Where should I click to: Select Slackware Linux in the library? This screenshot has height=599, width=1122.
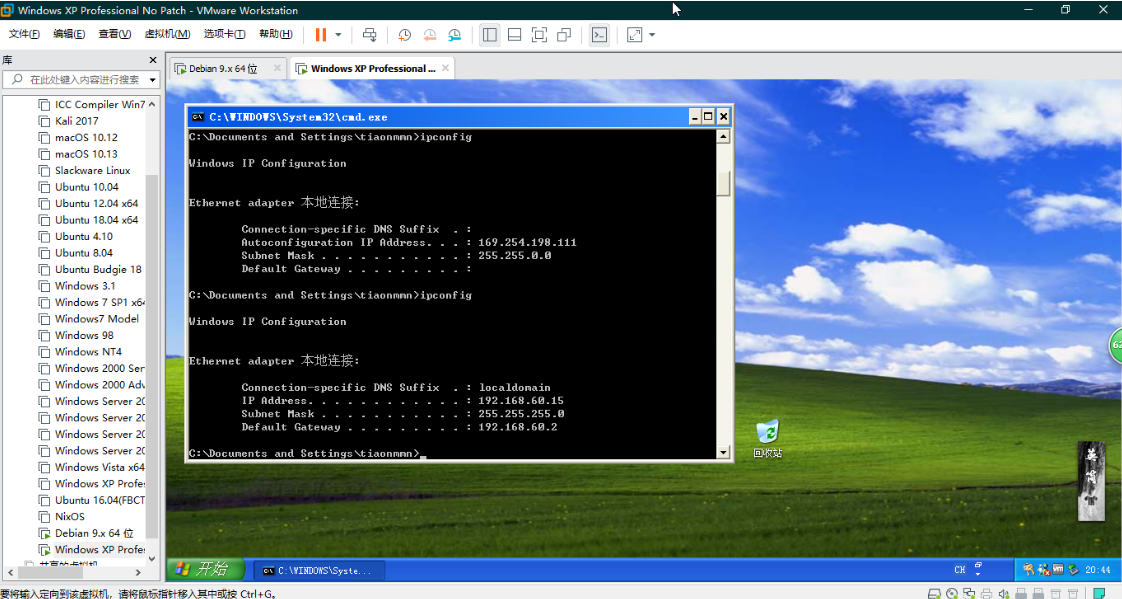[92, 170]
